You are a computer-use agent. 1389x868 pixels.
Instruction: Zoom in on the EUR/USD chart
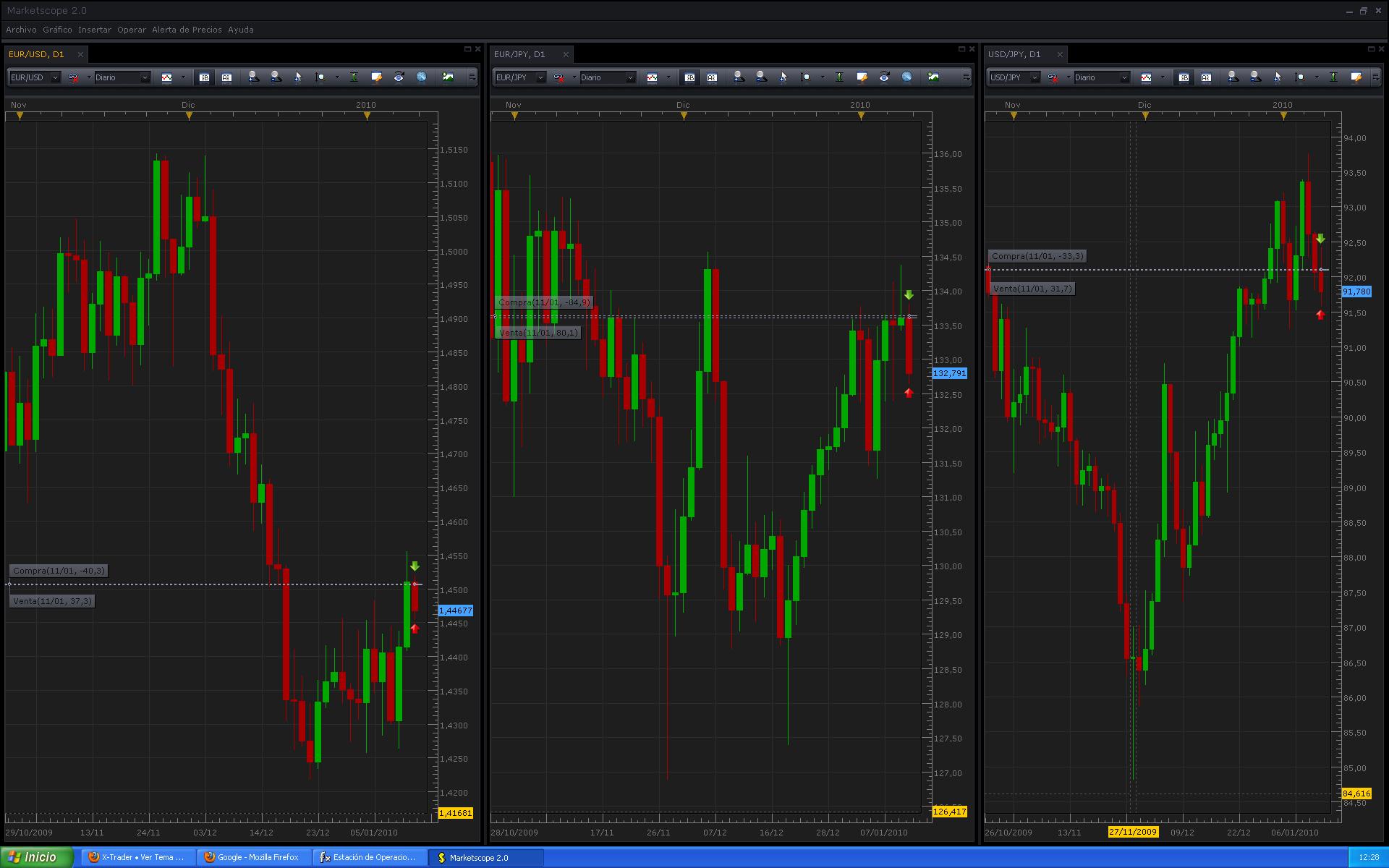[253, 77]
